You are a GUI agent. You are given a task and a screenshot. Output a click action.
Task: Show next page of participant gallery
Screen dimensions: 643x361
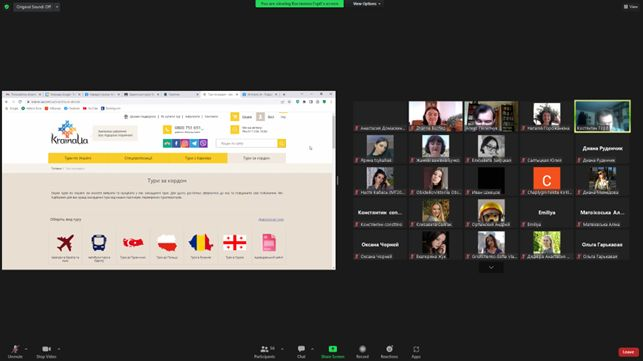[491, 267]
